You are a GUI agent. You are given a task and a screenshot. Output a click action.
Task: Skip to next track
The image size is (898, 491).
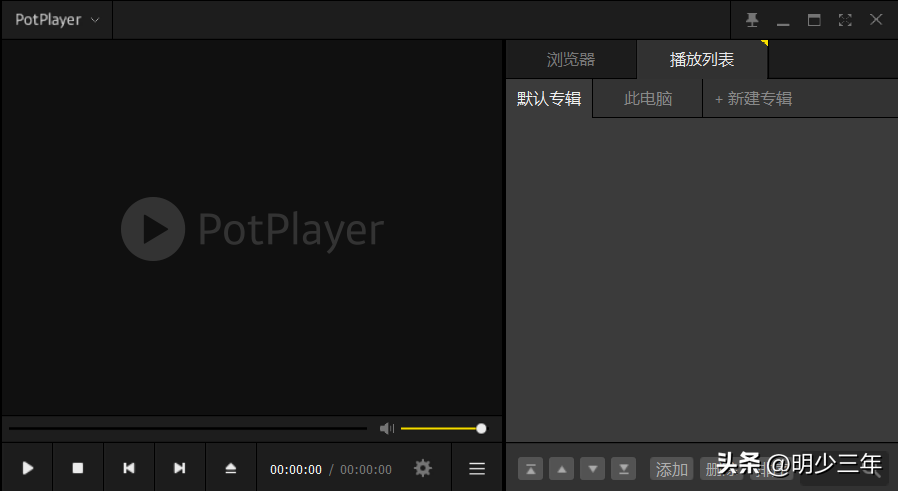click(180, 468)
